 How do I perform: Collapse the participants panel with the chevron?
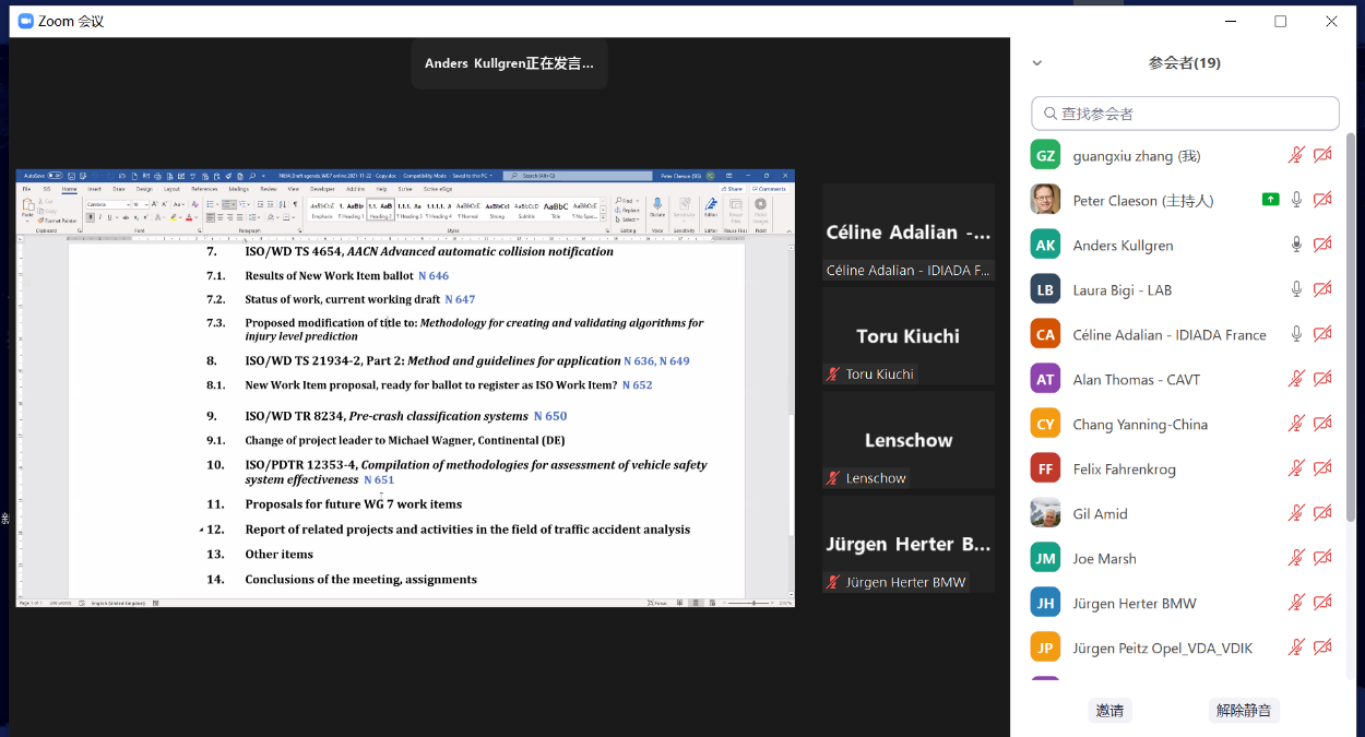click(x=1037, y=63)
